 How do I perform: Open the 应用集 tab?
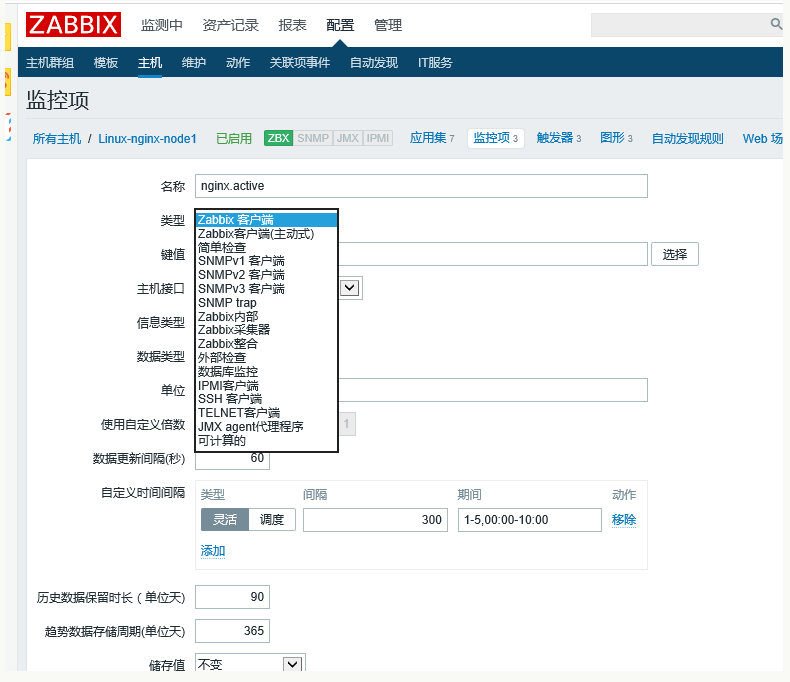(x=432, y=138)
